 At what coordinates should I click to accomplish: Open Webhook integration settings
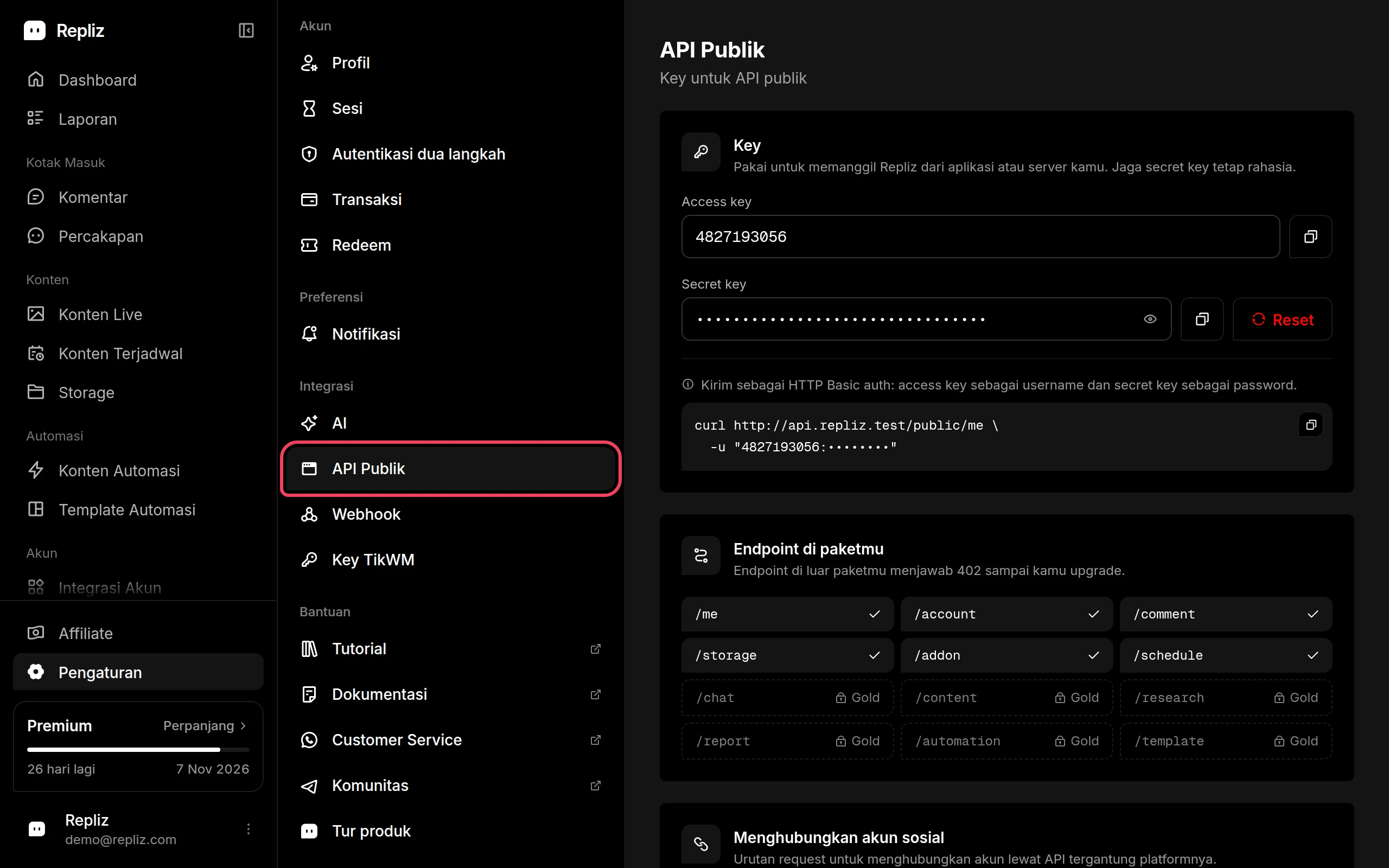click(x=450, y=514)
